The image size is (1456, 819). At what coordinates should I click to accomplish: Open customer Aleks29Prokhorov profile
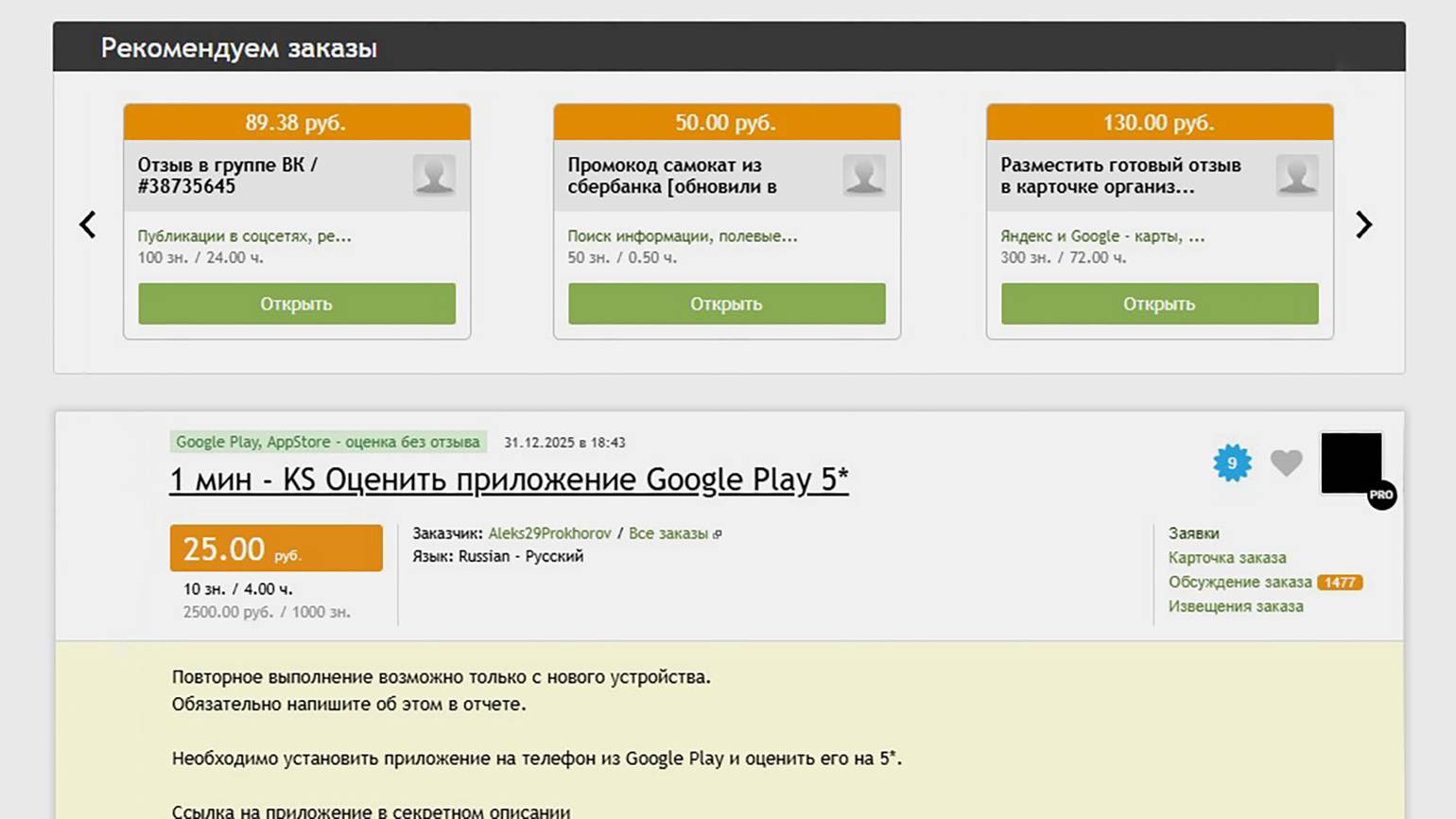click(549, 533)
